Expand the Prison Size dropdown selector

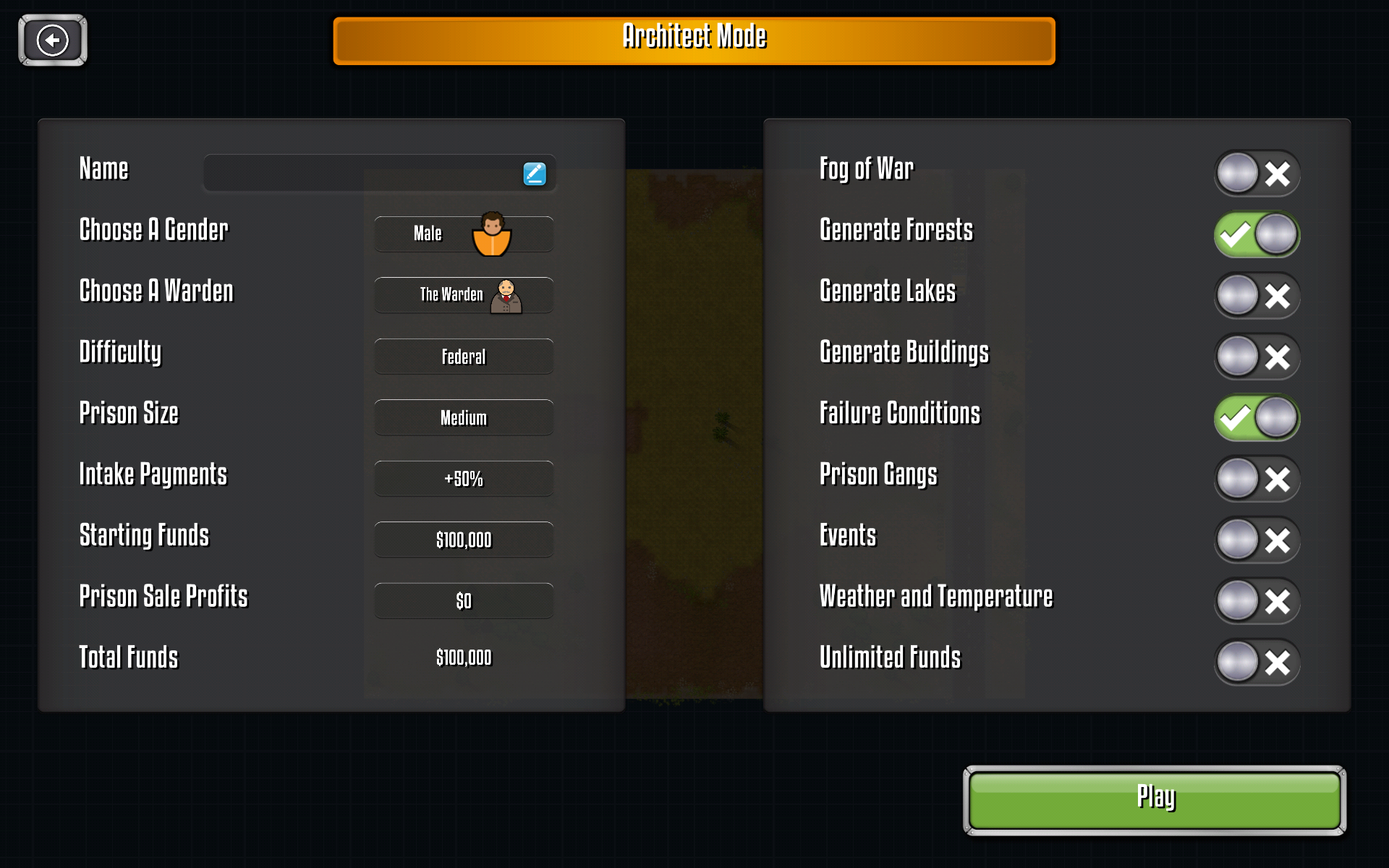click(x=463, y=417)
